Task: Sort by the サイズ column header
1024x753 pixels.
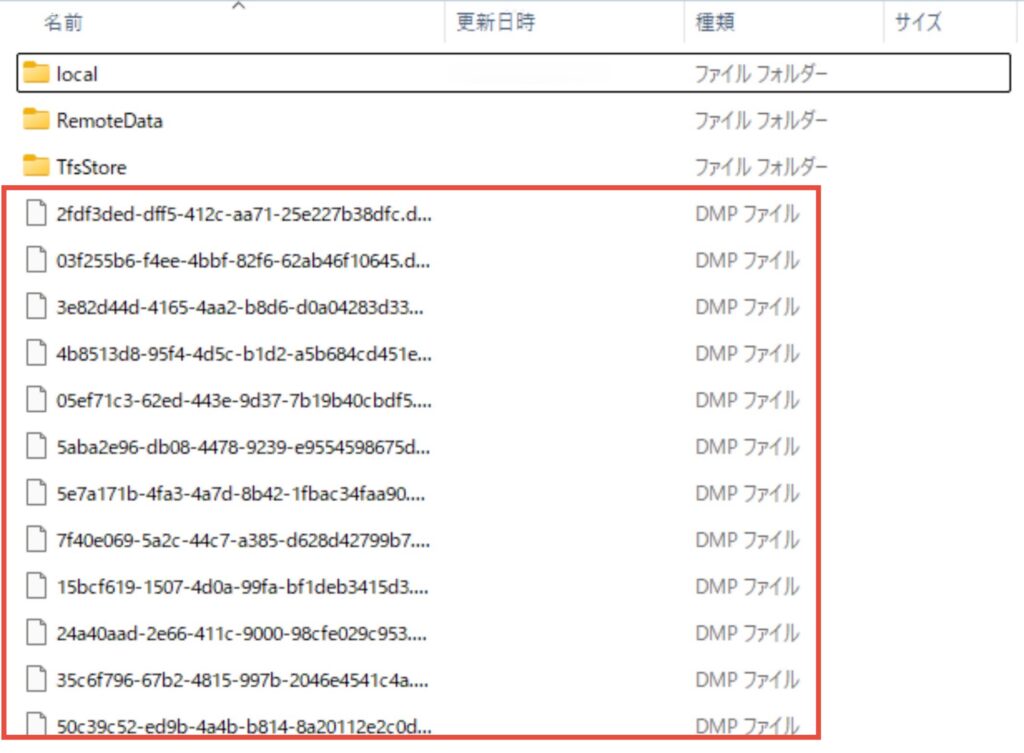Action: click(918, 23)
